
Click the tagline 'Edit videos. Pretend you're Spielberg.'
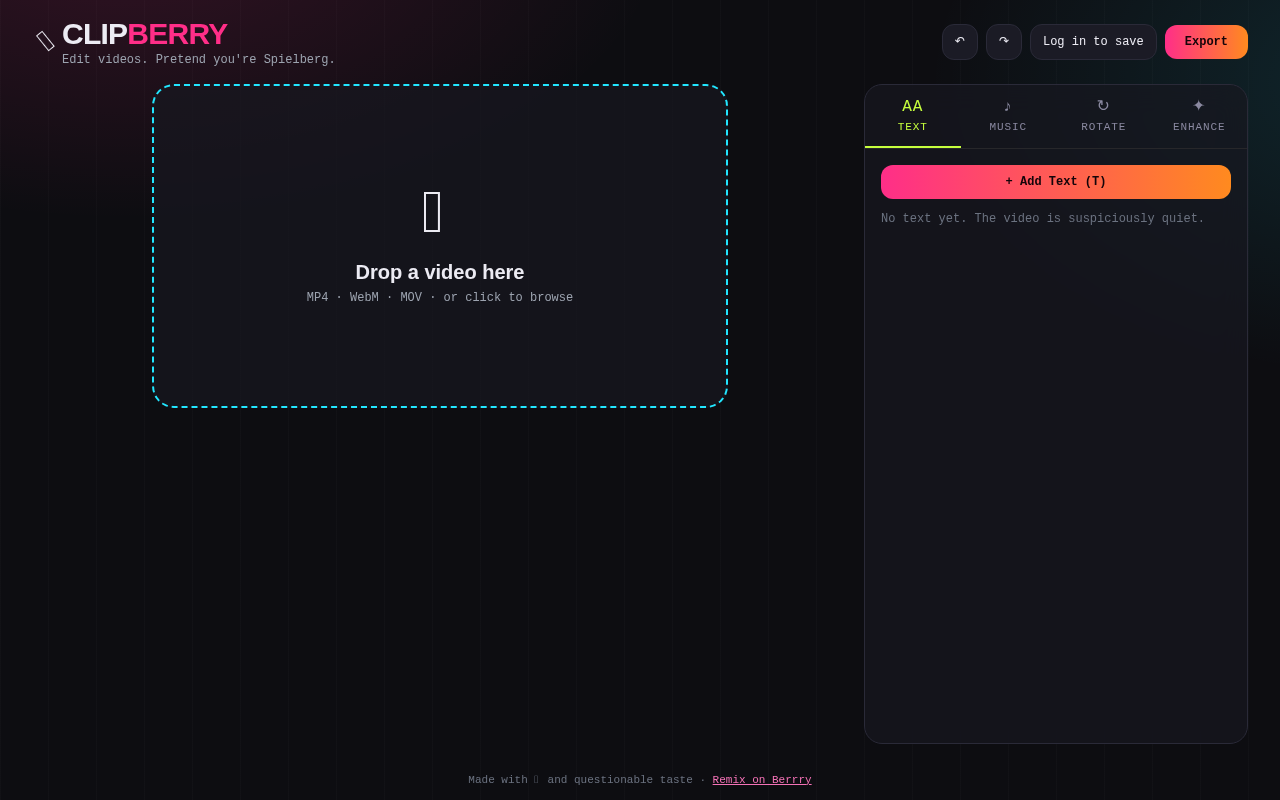(199, 60)
